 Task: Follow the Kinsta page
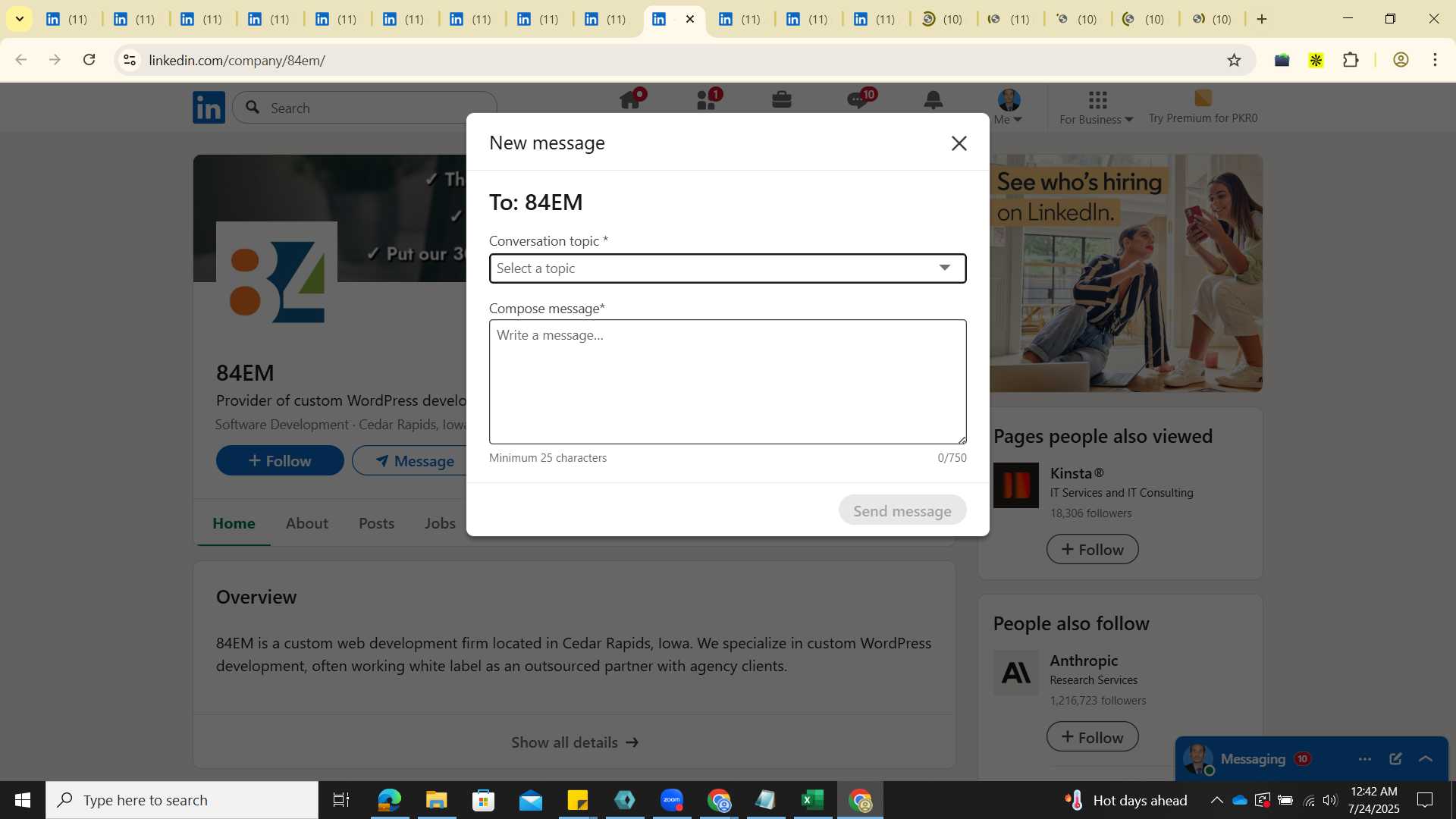click(1092, 549)
